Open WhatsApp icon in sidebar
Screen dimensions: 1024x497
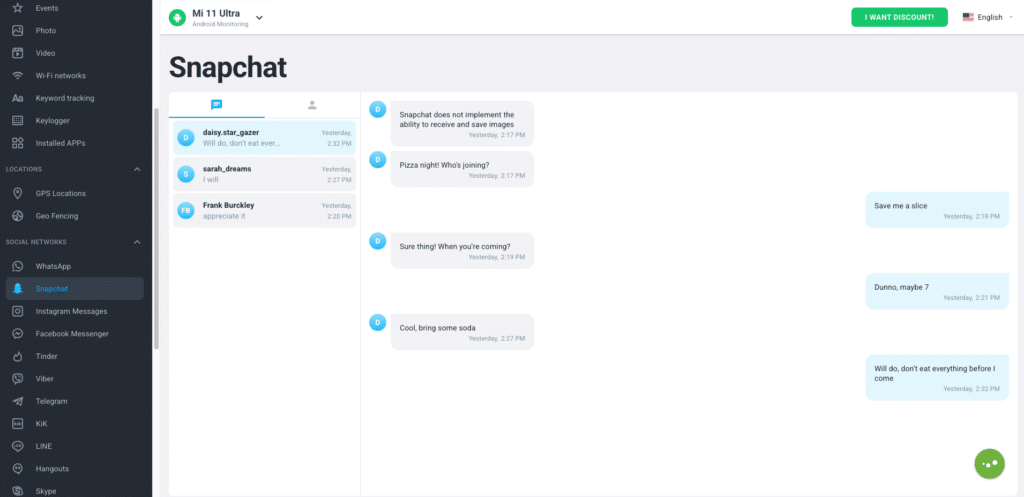click(x=17, y=266)
